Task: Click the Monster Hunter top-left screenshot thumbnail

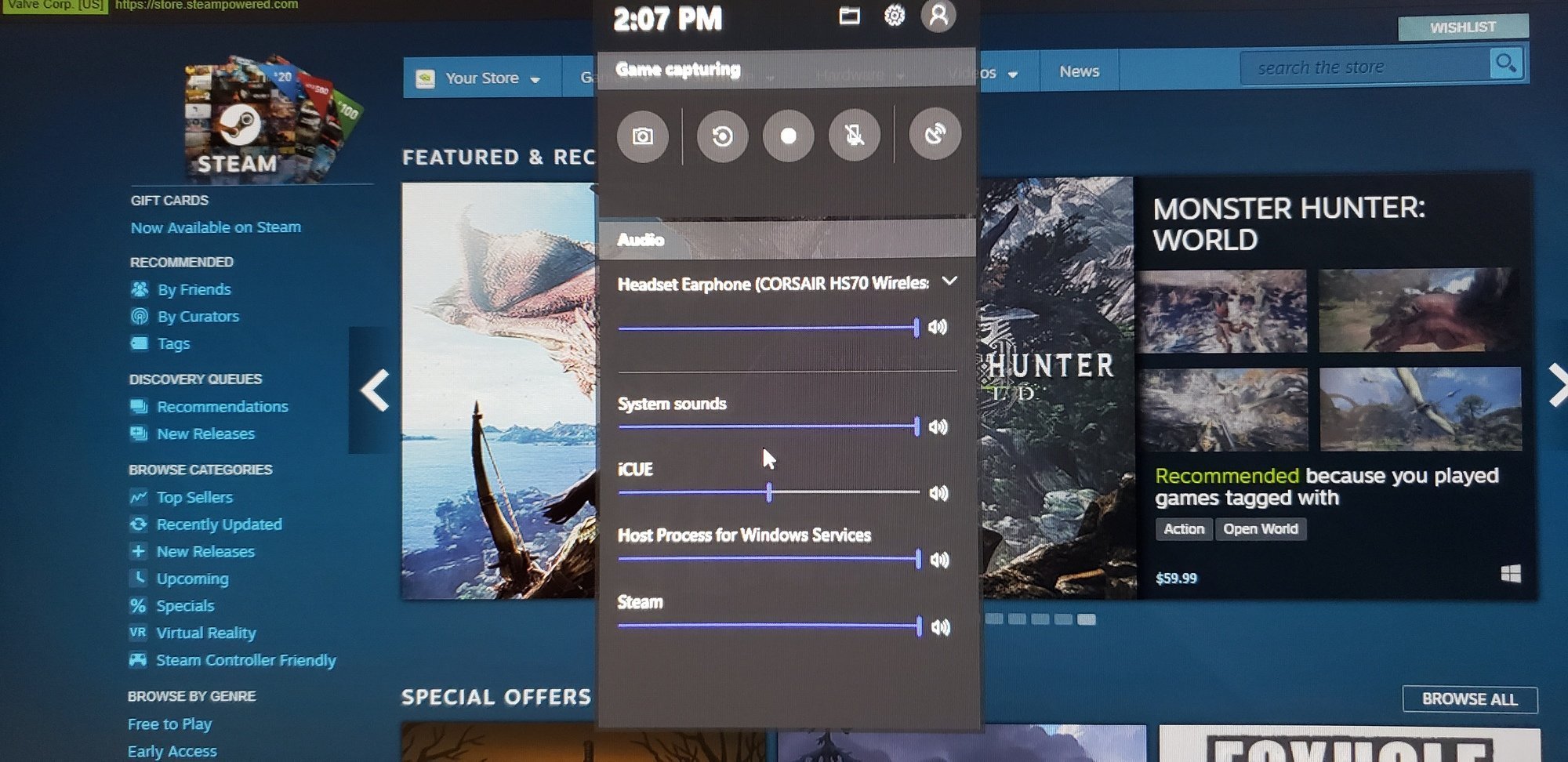Action: click(1222, 311)
